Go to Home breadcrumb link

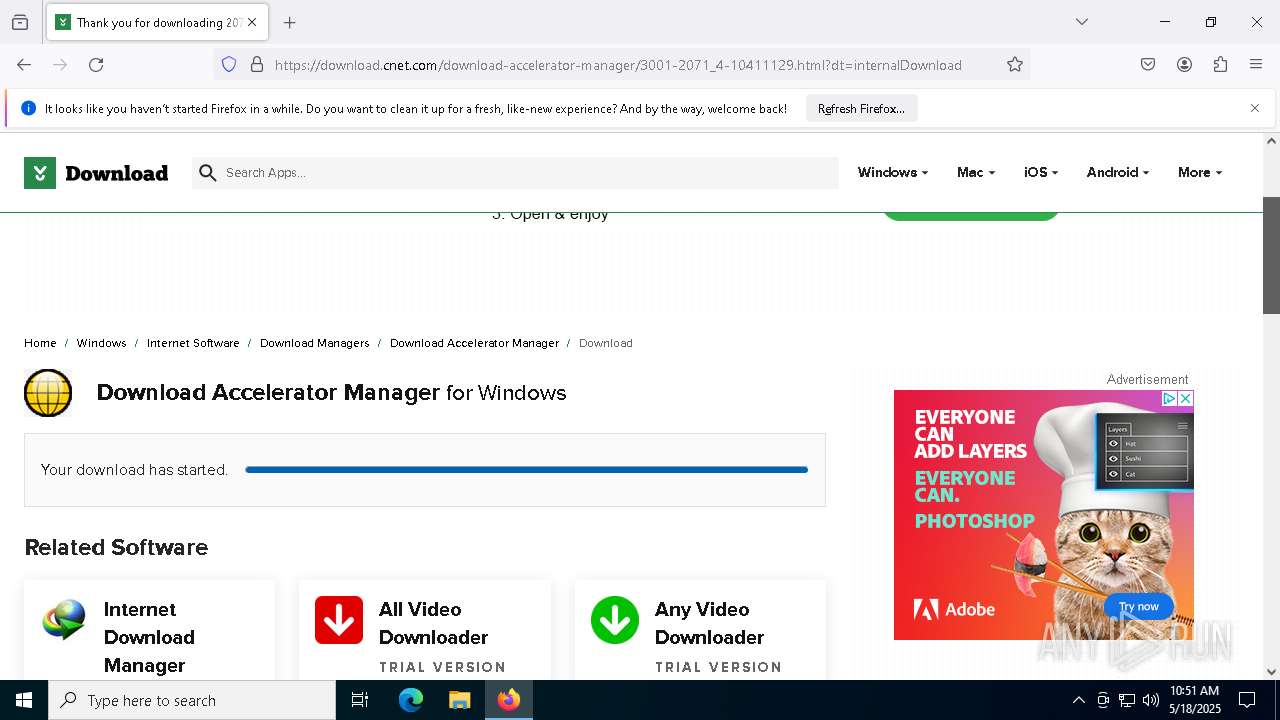tap(40, 343)
